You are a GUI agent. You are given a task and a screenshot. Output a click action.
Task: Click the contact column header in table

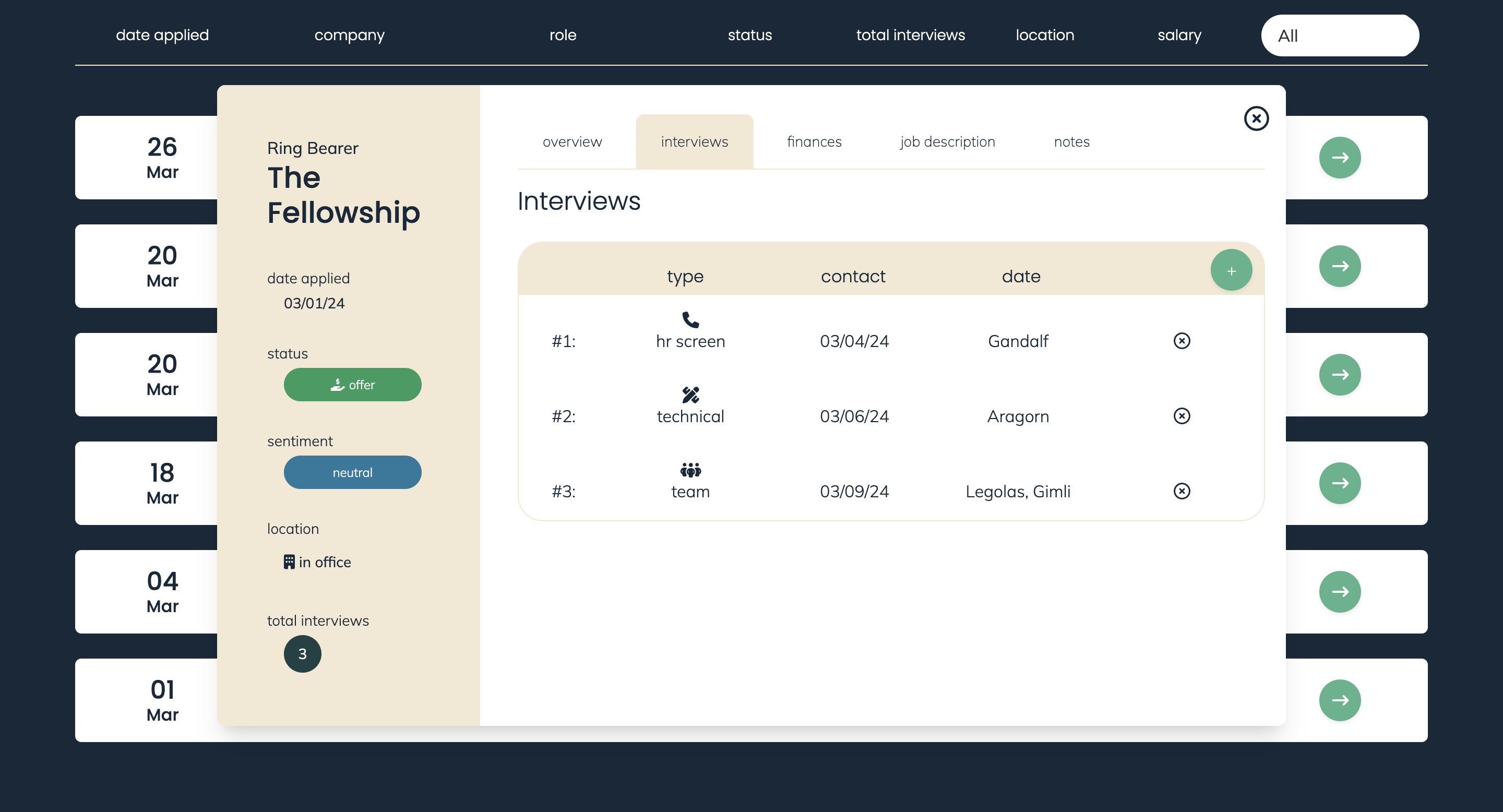click(853, 277)
